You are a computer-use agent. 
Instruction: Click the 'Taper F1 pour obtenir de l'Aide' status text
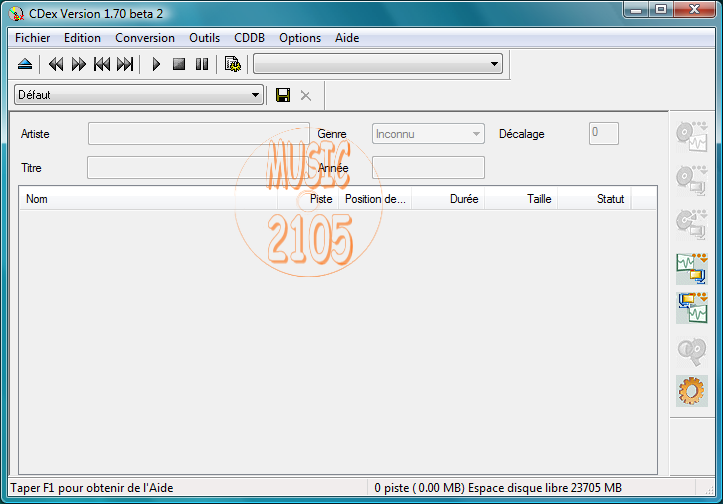(x=92, y=488)
